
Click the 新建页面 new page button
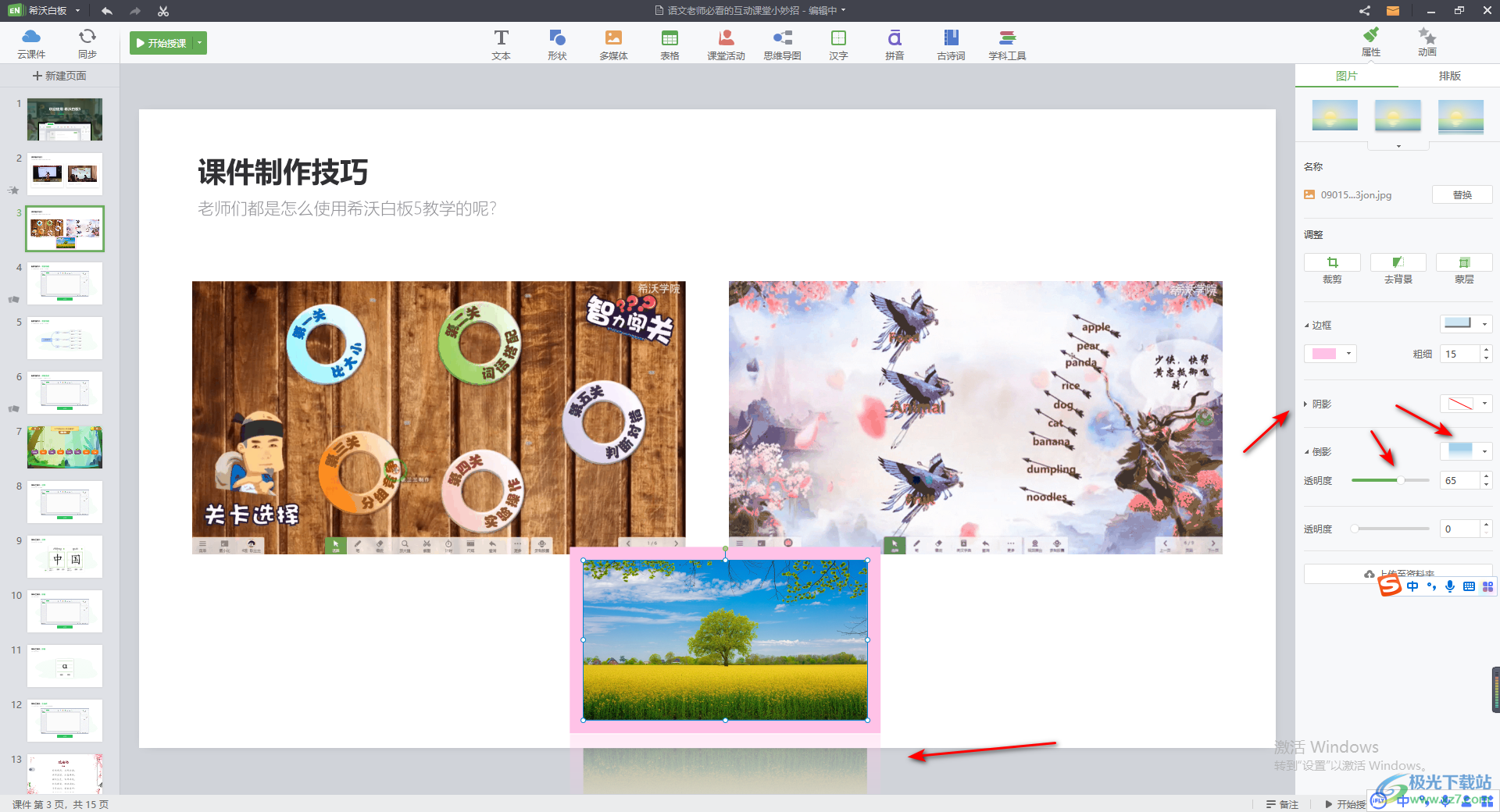tap(59, 76)
